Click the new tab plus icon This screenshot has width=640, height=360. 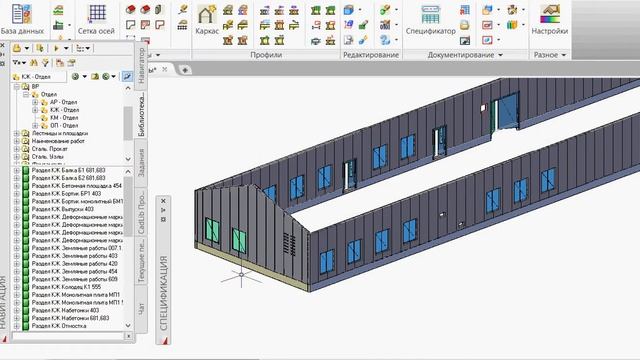185,70
